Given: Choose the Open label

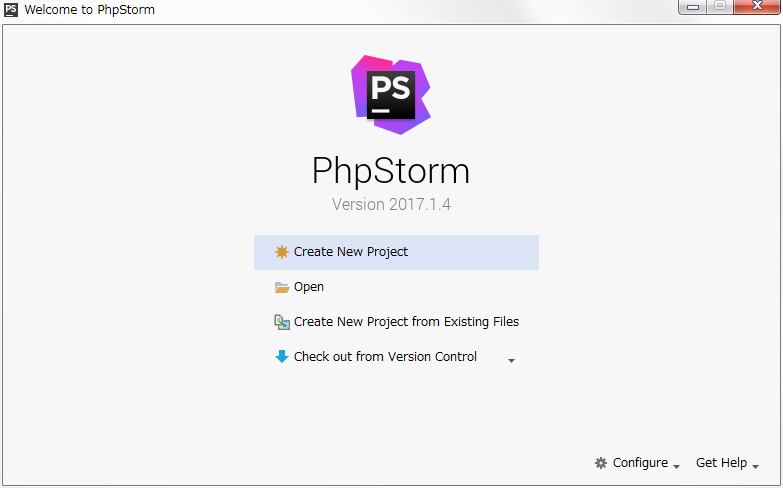Looking at the screenshot, I should tap(309, 287).
